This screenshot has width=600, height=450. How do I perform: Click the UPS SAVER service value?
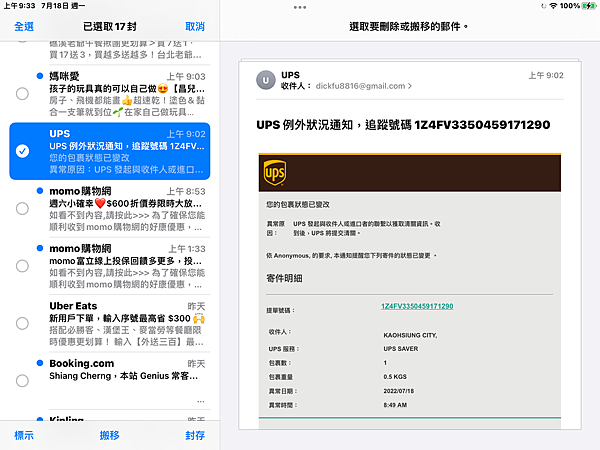pos(401,349)
